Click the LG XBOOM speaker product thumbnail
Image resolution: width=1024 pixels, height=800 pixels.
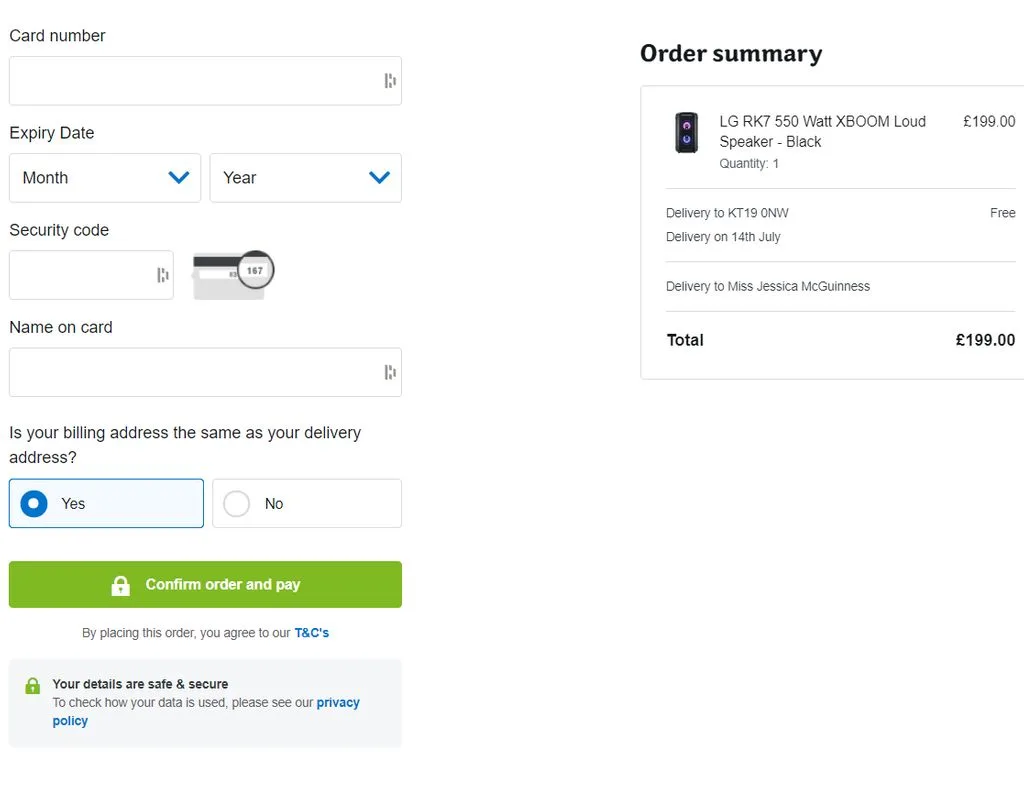(x=686, y=132)
